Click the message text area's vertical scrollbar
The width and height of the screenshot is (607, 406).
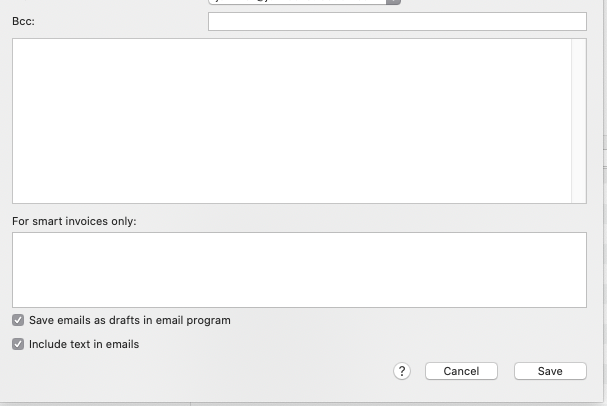578,121
